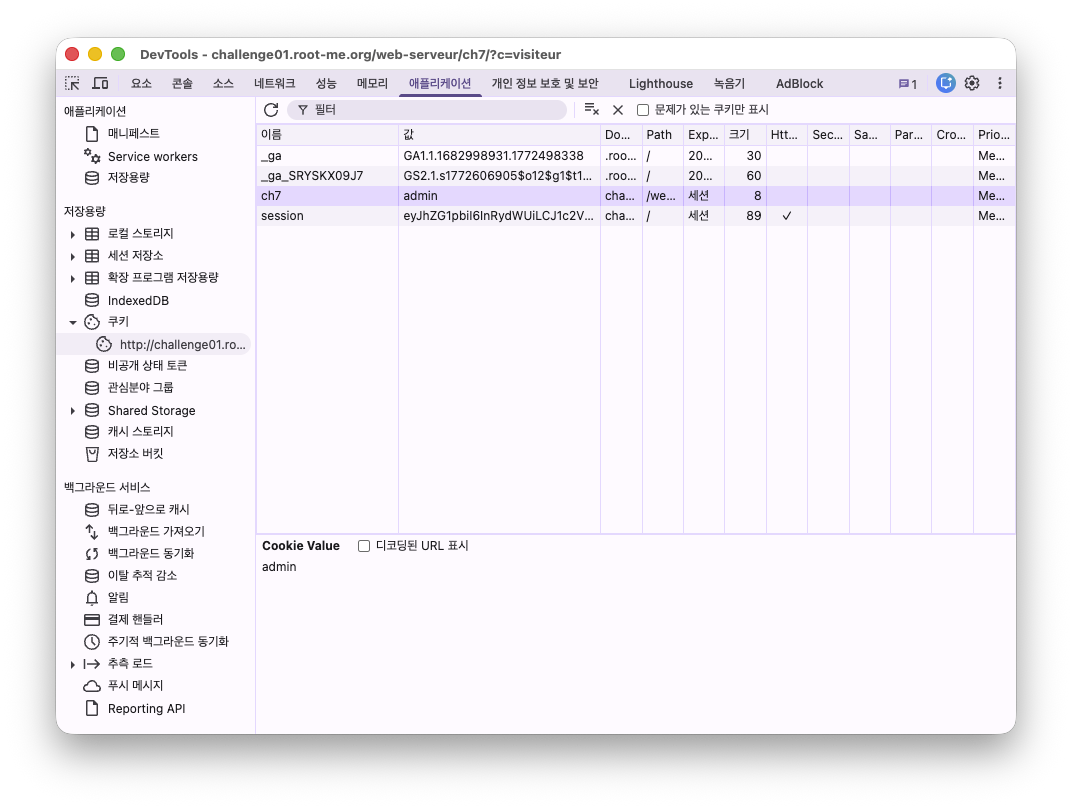Focus the 필터 cookie filter field

point(427,109)
